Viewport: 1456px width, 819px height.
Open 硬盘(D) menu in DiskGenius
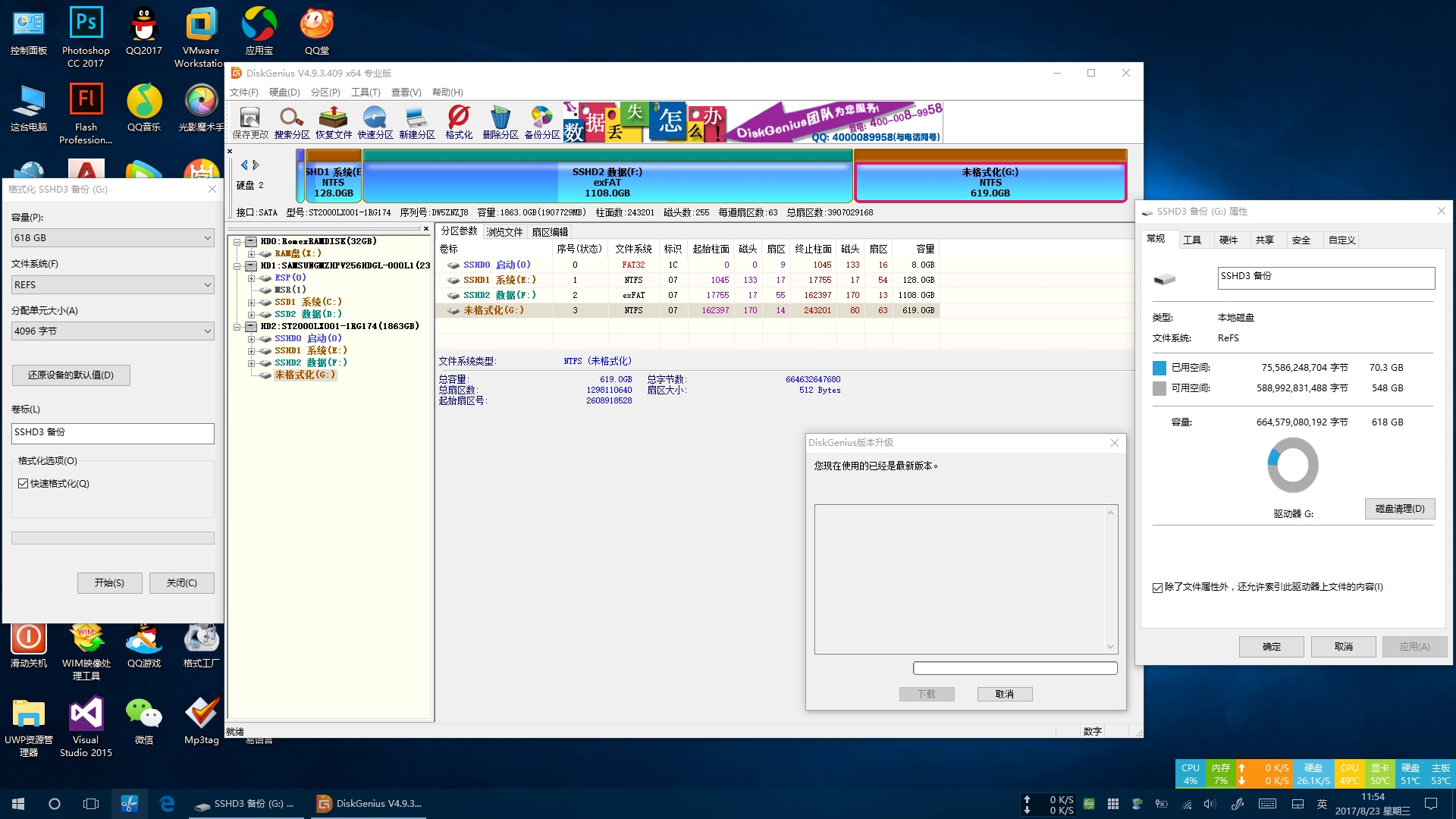pyautogui.click(x=284, y=93)
